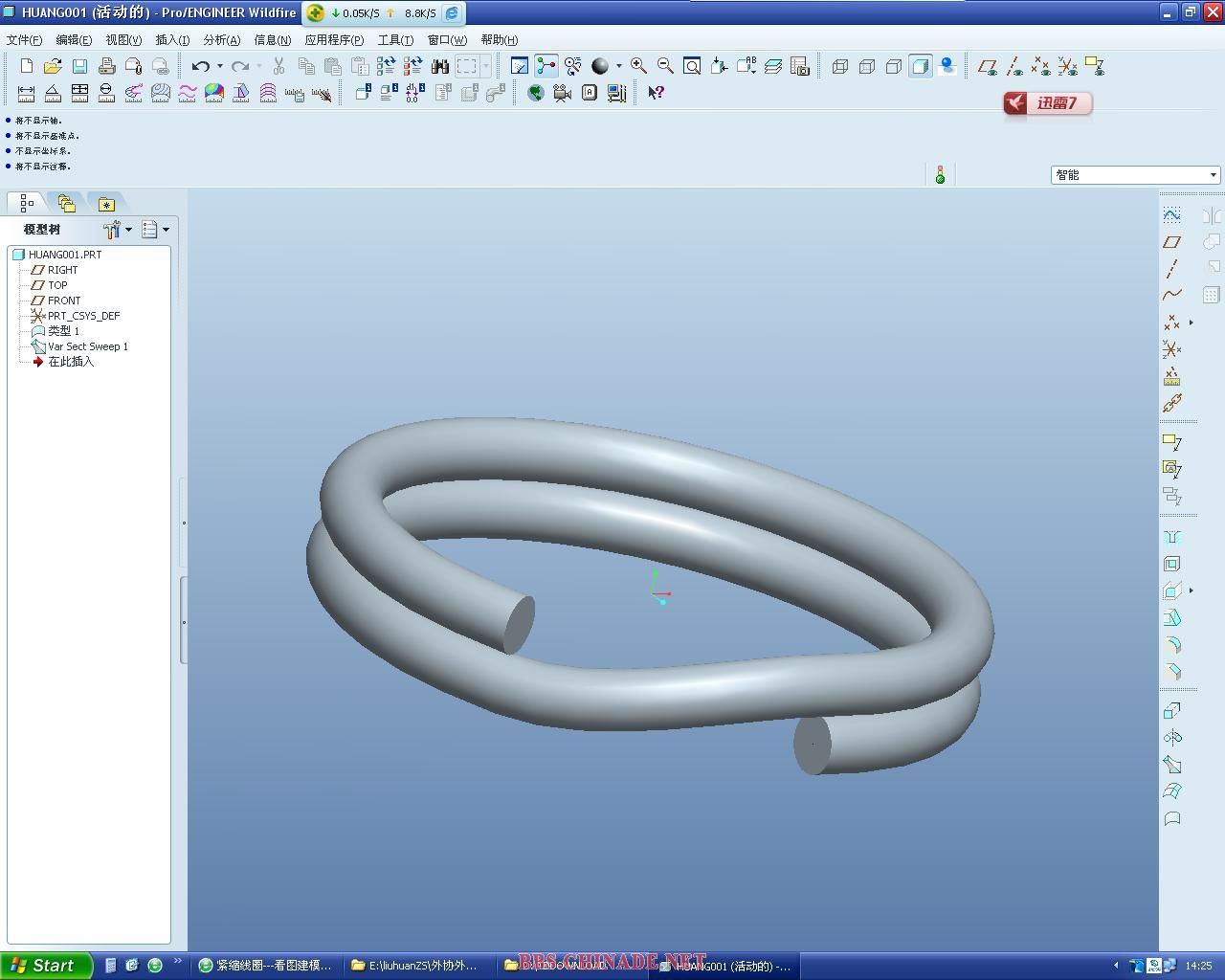This screenshot has width=1225, height=980.
Task: Click the binoculars Find icon
Action: 440,66
